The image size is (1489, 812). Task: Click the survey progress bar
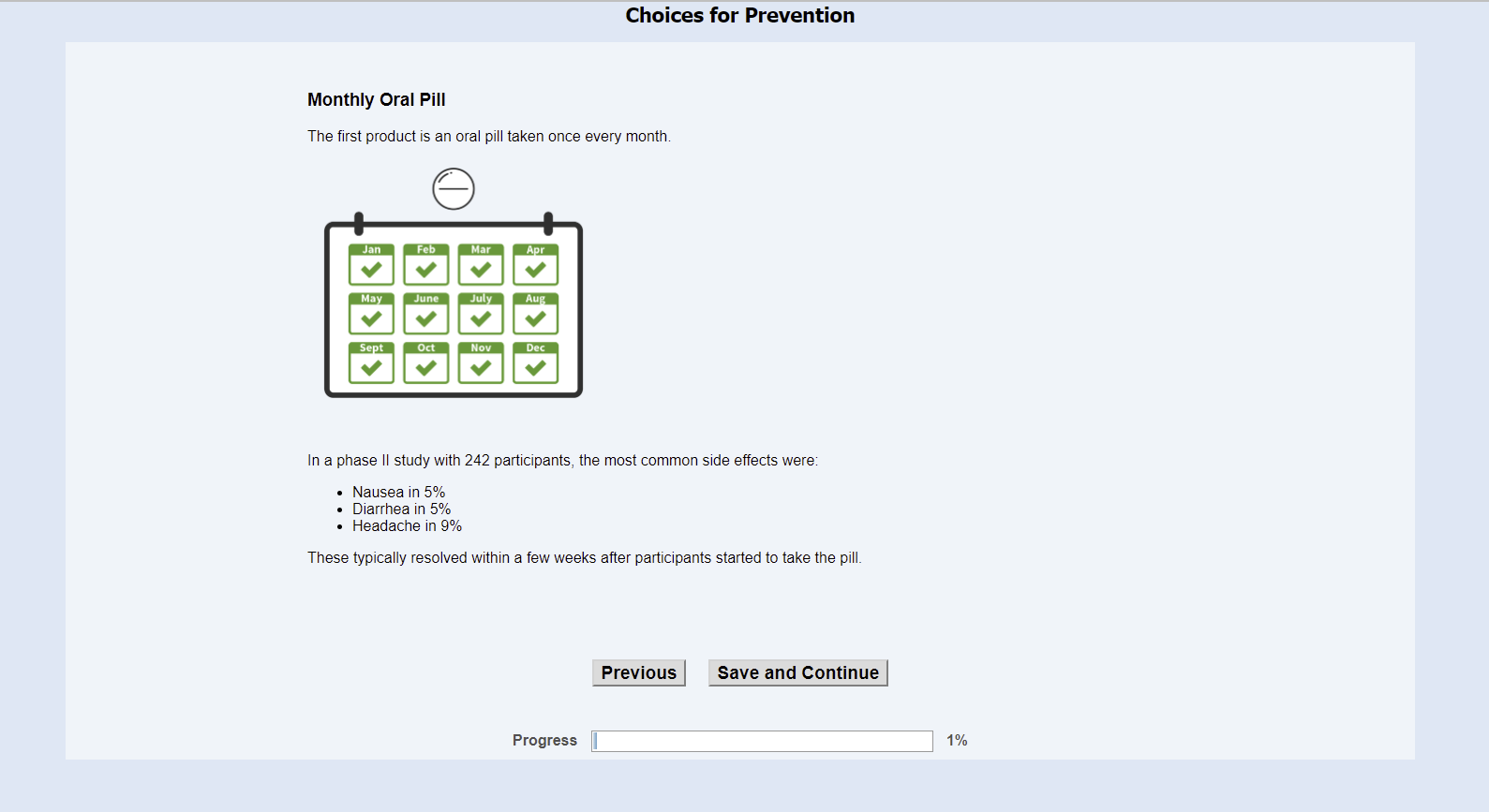tap(762, 741)
